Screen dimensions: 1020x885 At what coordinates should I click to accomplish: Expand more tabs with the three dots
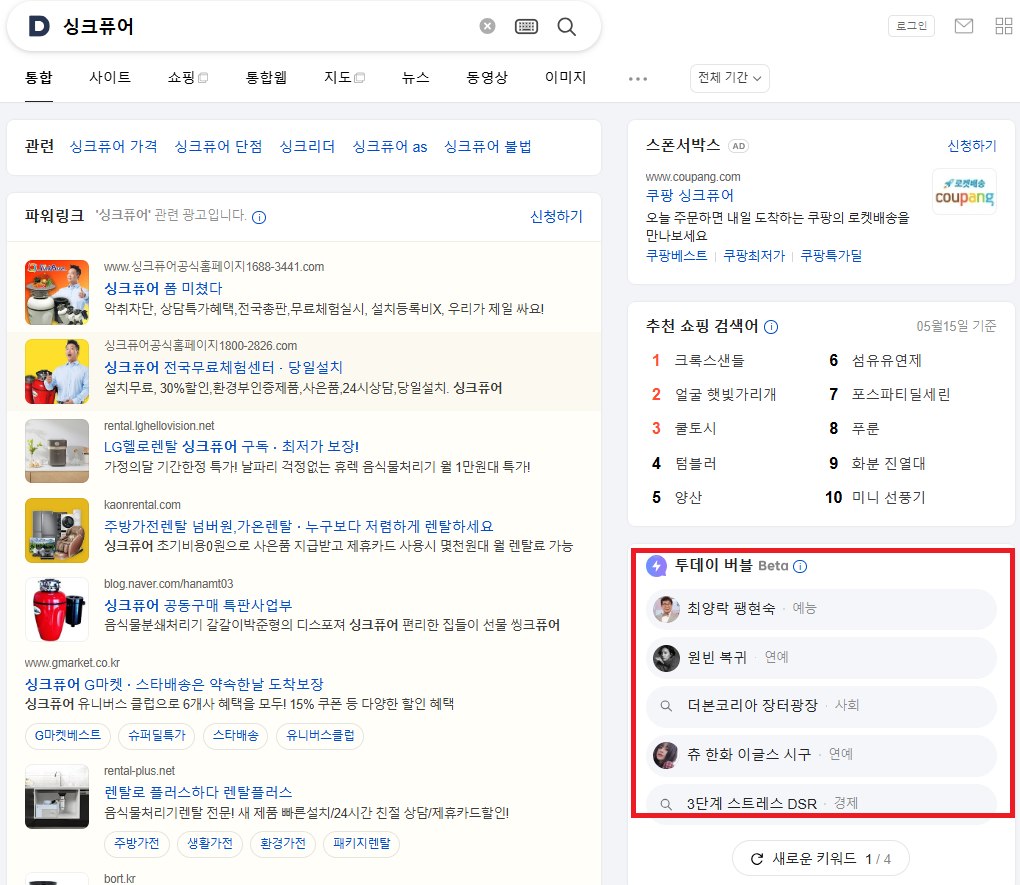(x=638, y=79)
